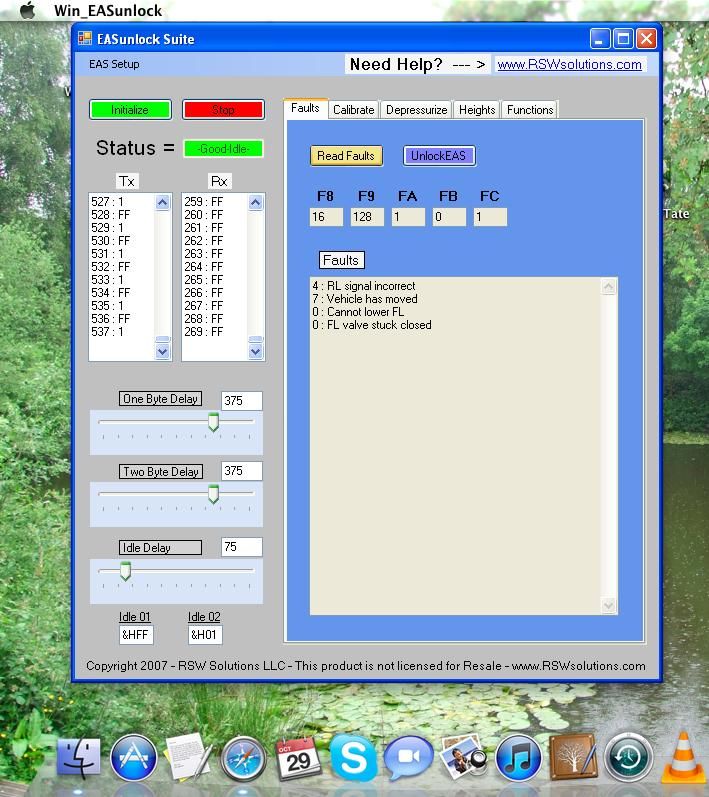
Task: Select Tx row '527 : 1'
Action: (x=107, y=202)
